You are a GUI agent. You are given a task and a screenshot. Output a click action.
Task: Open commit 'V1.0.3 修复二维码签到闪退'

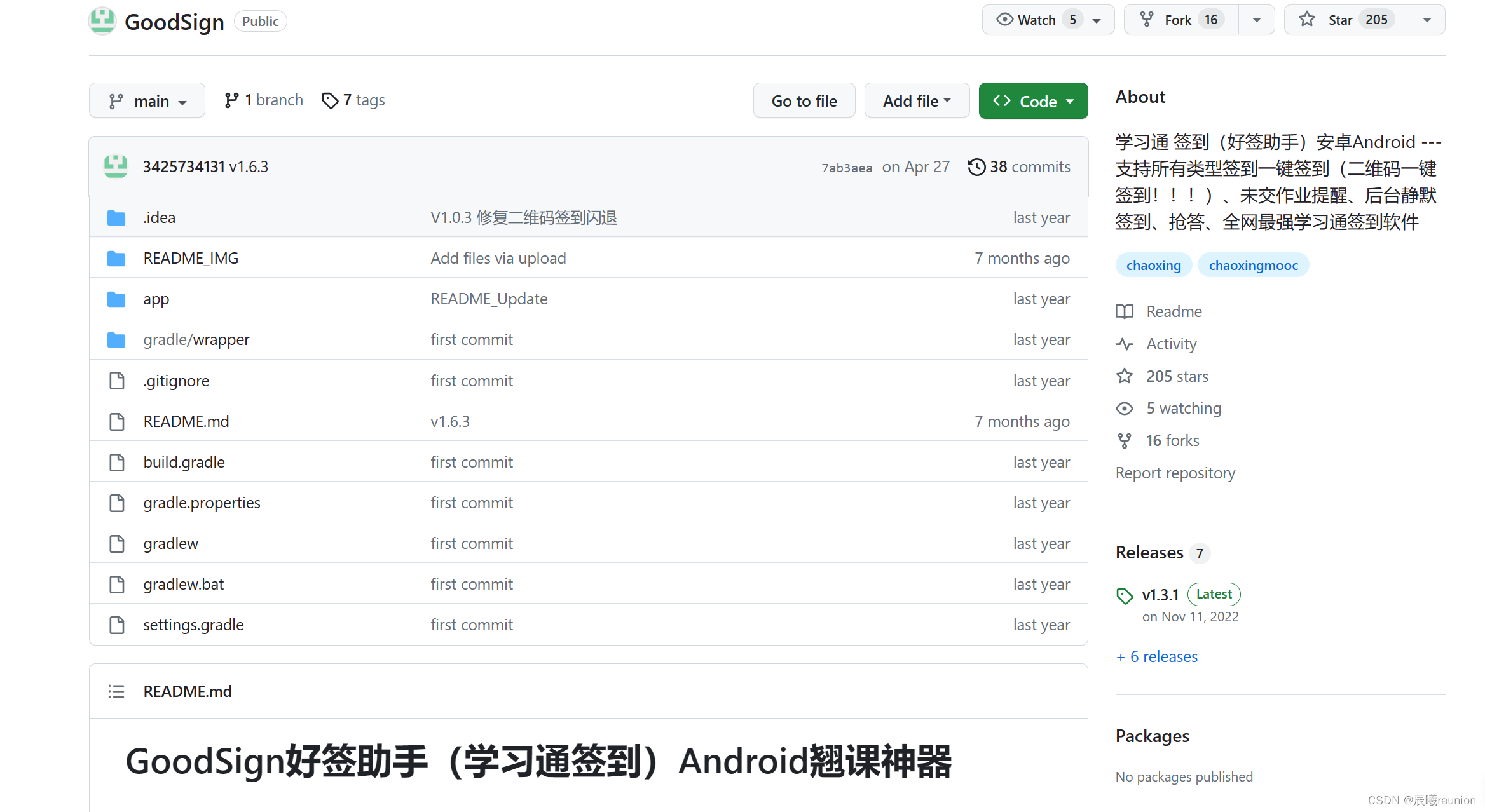(524, 218)
